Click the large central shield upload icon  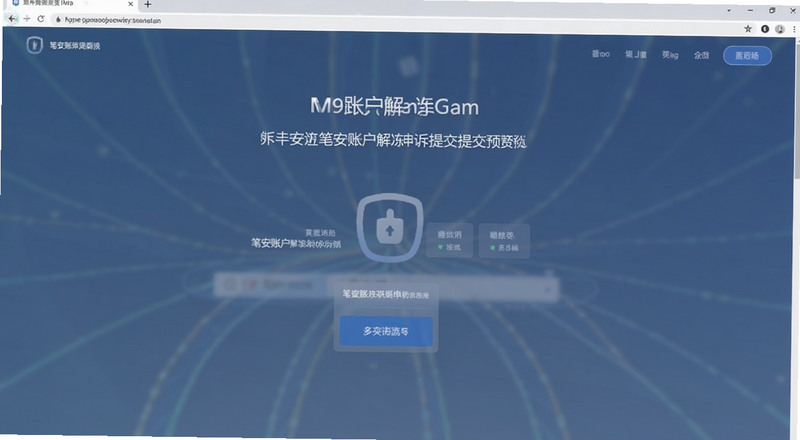point(390,228)
